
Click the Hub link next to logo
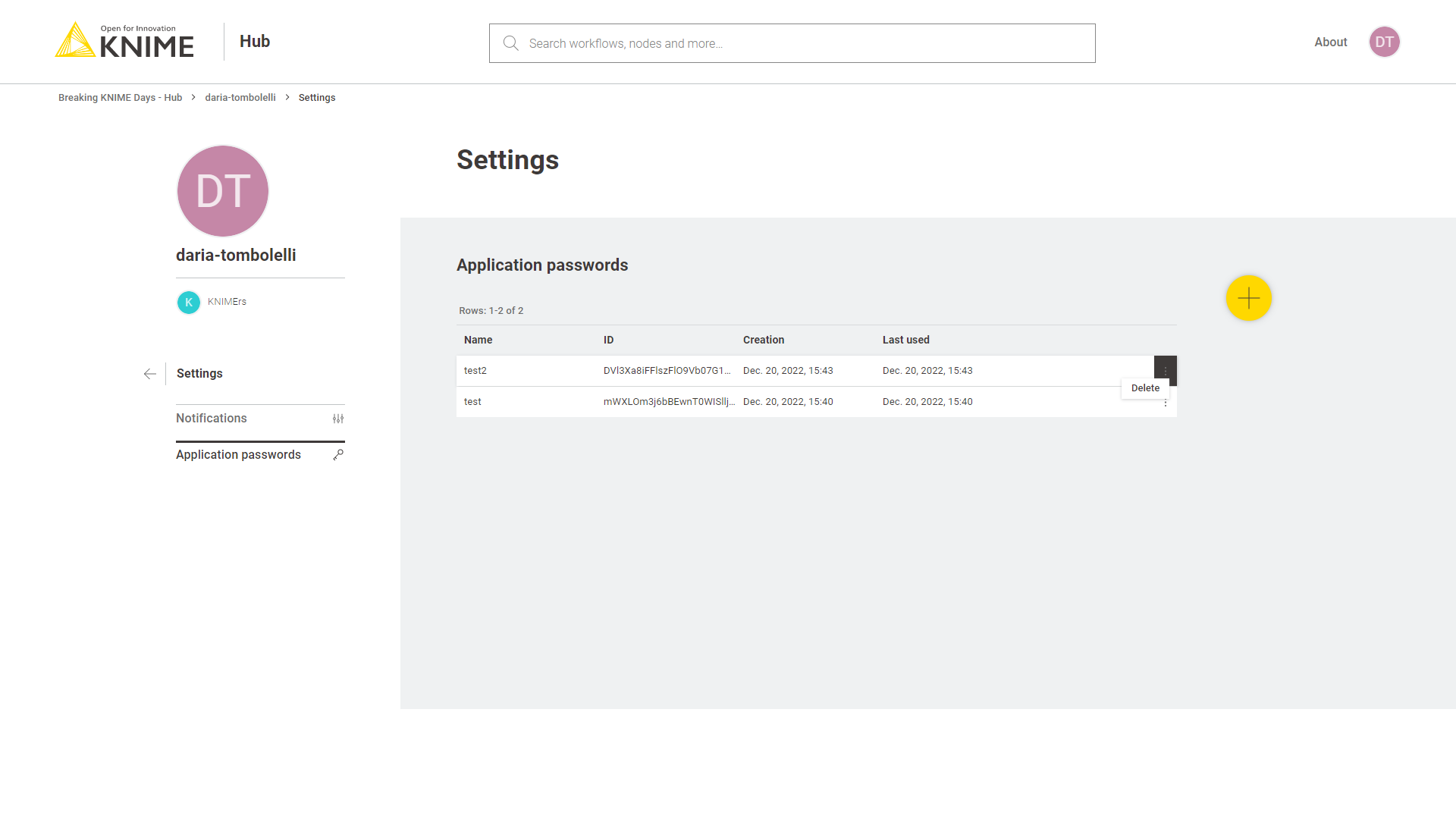[255, 42]
